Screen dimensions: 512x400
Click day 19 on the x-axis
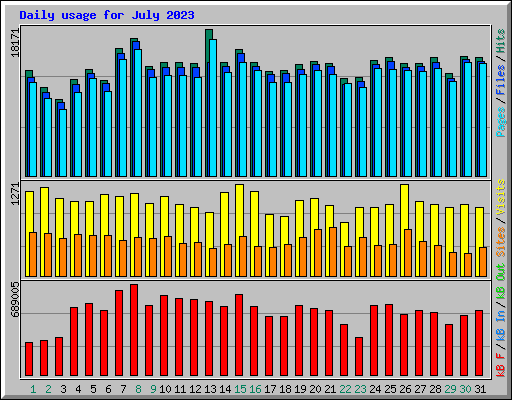coord(300,389)
